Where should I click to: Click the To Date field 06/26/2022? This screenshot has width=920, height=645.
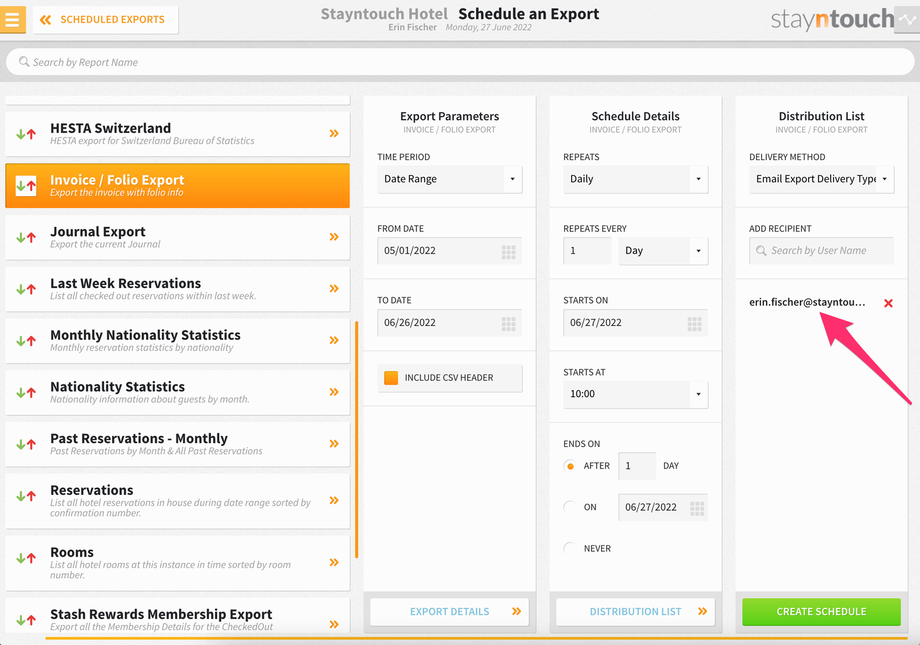click(x=449, y=323)
